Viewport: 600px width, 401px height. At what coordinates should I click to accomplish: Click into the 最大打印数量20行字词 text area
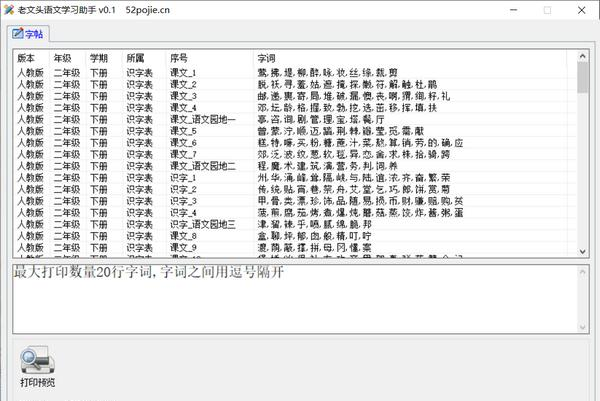point(295,299)
